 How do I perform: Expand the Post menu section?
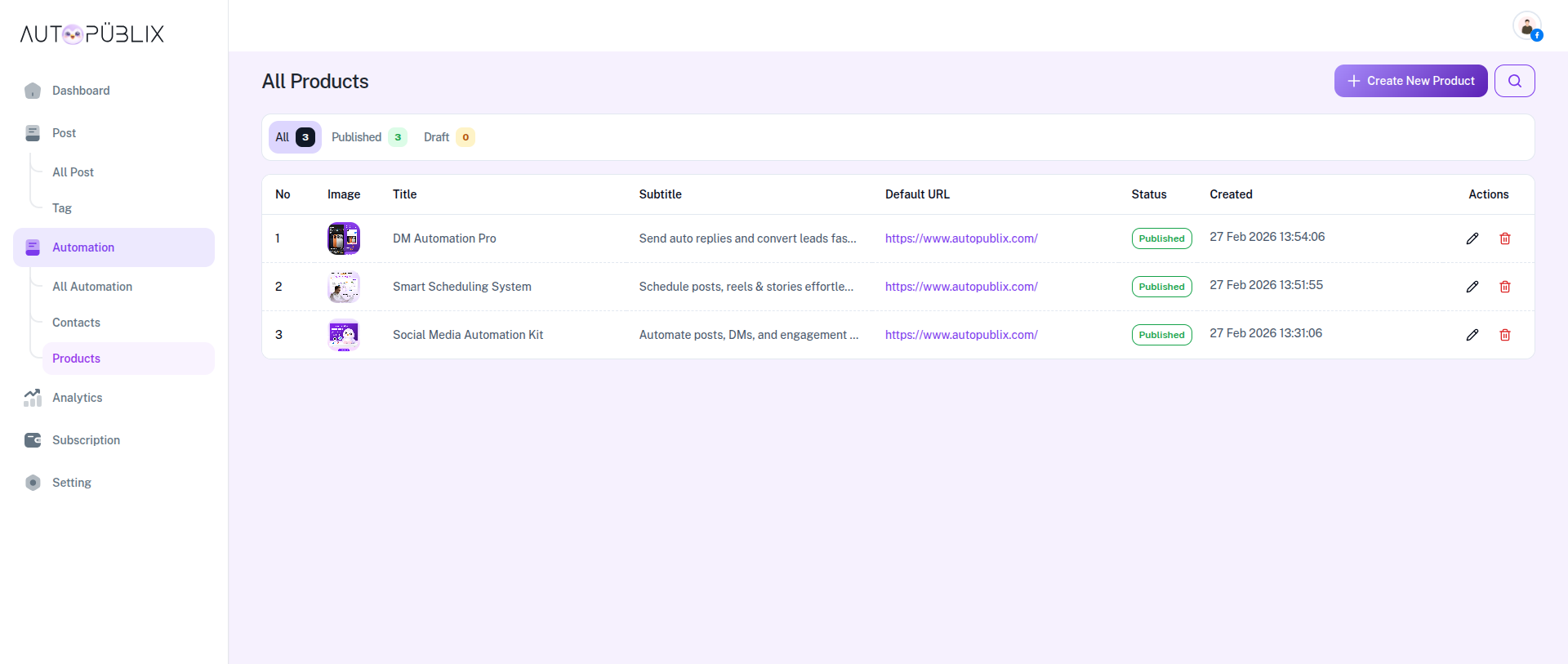tap(114, 133)
